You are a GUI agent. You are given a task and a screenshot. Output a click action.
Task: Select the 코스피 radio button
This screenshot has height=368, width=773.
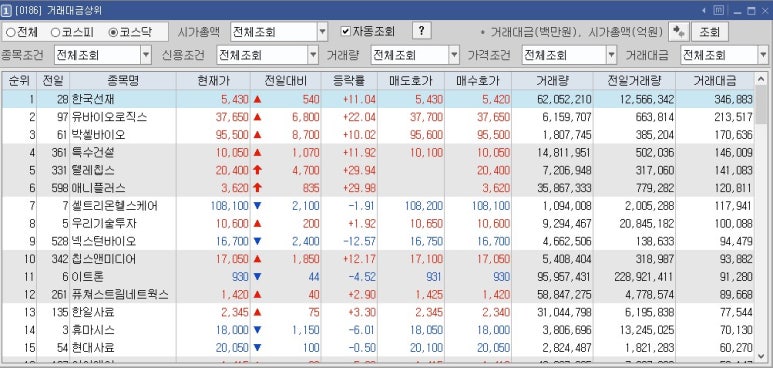55,33
